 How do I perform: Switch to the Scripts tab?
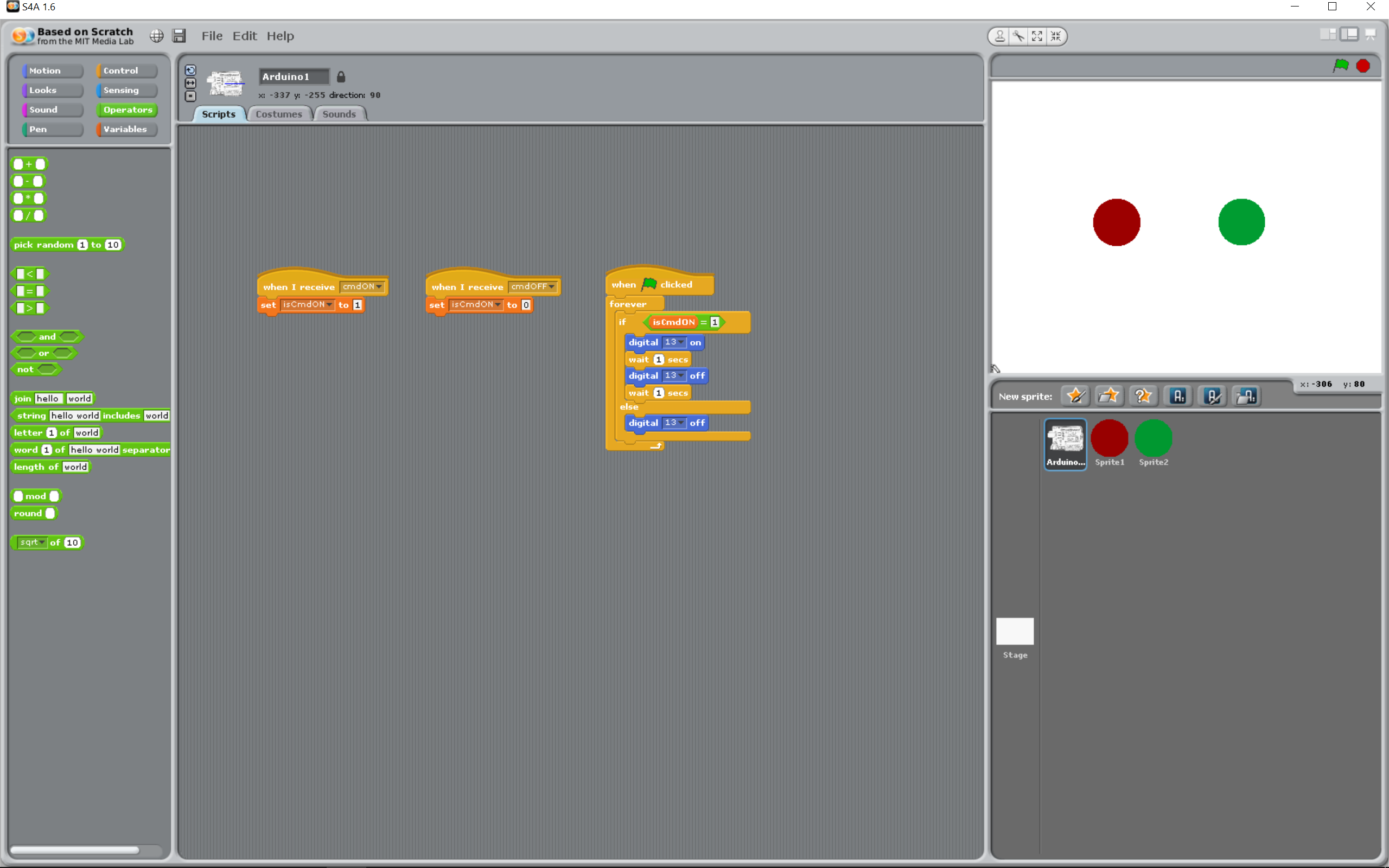click(x=219, y=114)
